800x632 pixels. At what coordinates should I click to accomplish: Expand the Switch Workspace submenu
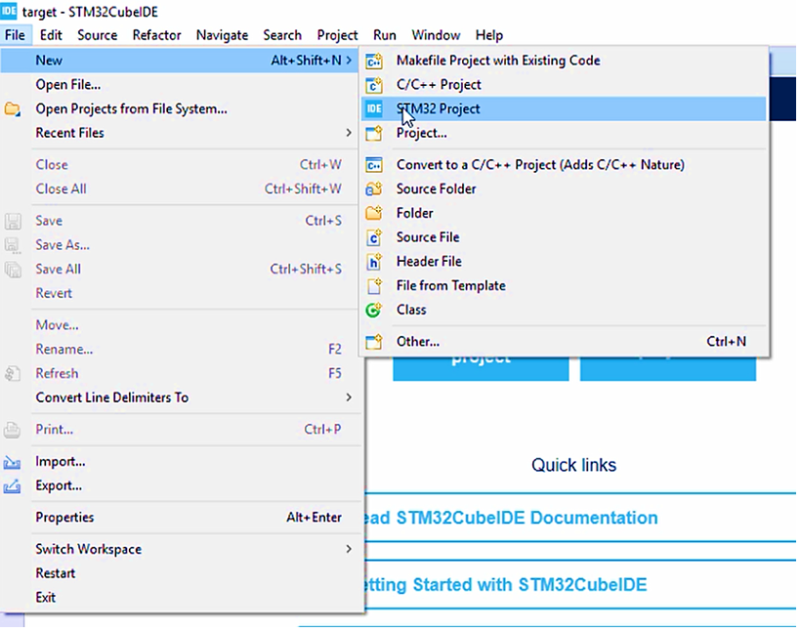[x=349, y=549]
